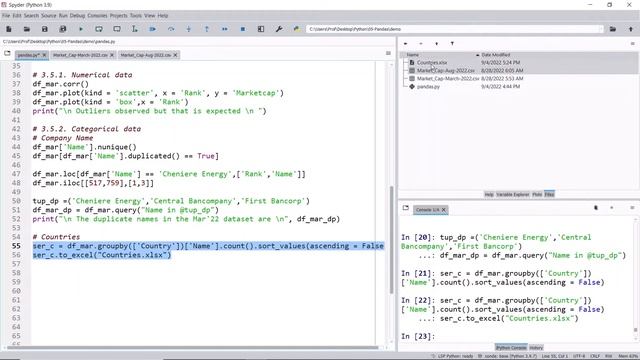The width and height of the screenshot is (640, 360).
Task: Open the editor pane options hamburger menu
Action: point(388,53)
